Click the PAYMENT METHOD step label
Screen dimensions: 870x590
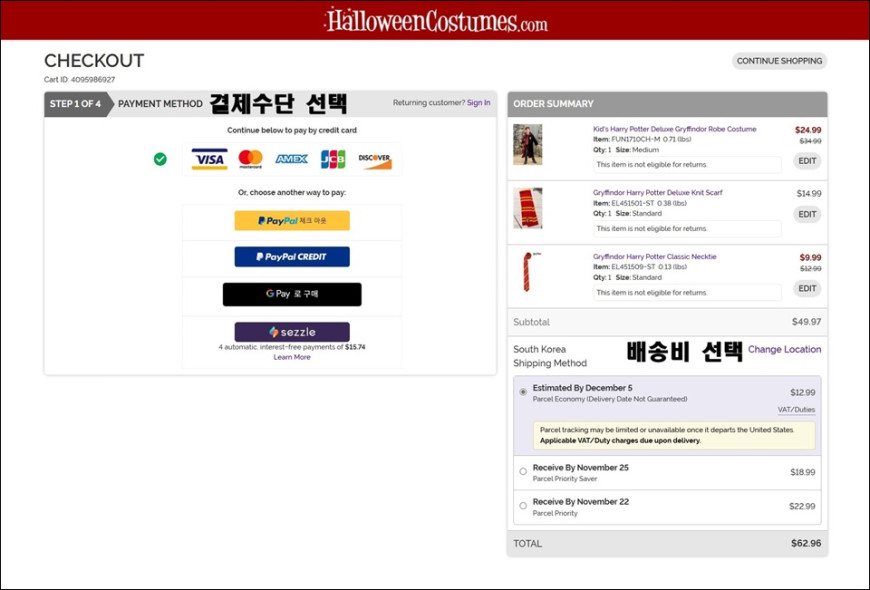(160, 104)
